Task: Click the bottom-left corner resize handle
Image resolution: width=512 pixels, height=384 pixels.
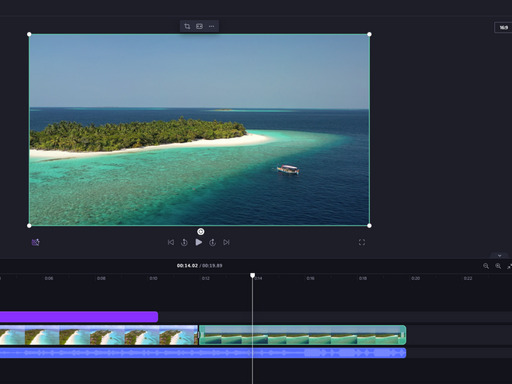Action: pyautogui.click(x=29, y=226)
